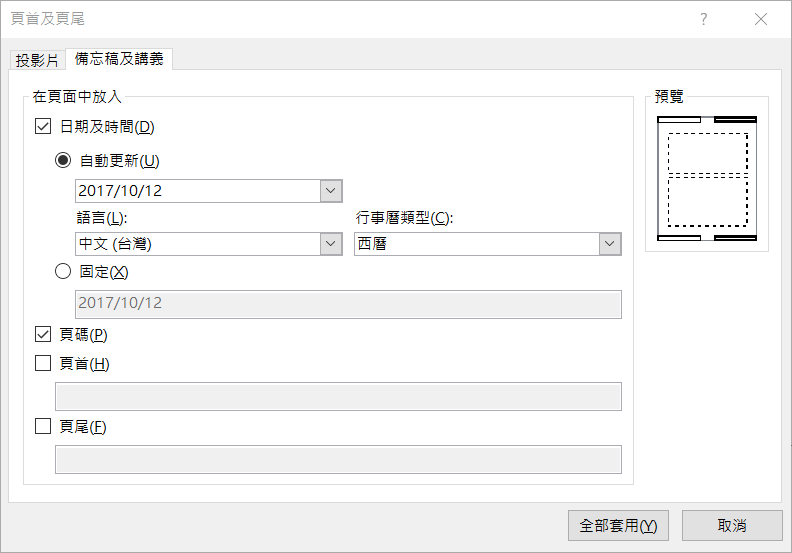Click the 預覽 label above the preview
Screen dimensions: 792x553
coord(669,96)
